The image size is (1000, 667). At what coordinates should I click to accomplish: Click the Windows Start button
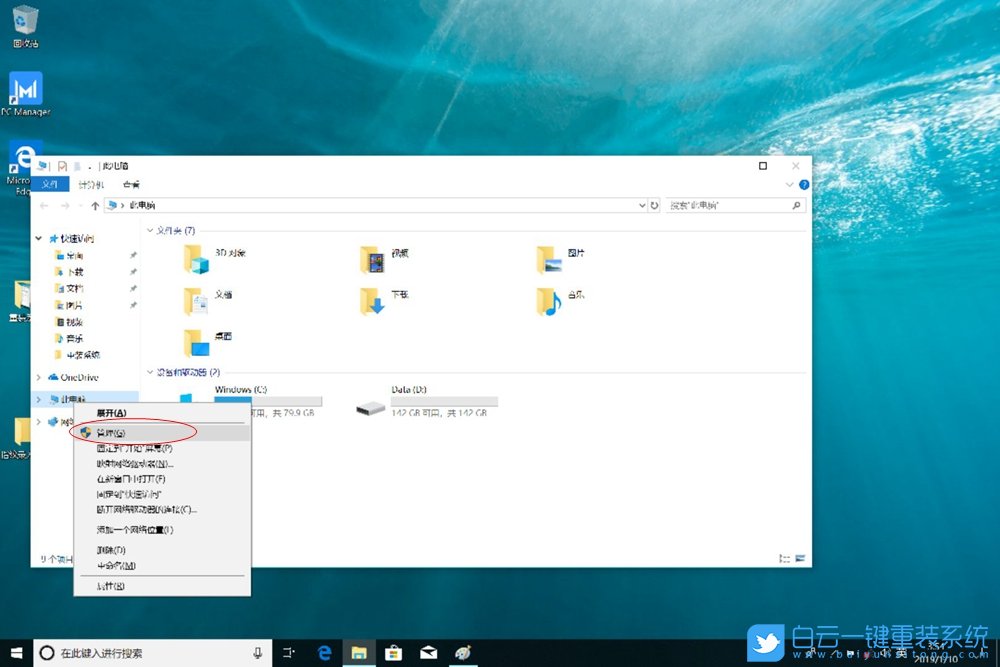pyautogui.click(x=16, y=653)
